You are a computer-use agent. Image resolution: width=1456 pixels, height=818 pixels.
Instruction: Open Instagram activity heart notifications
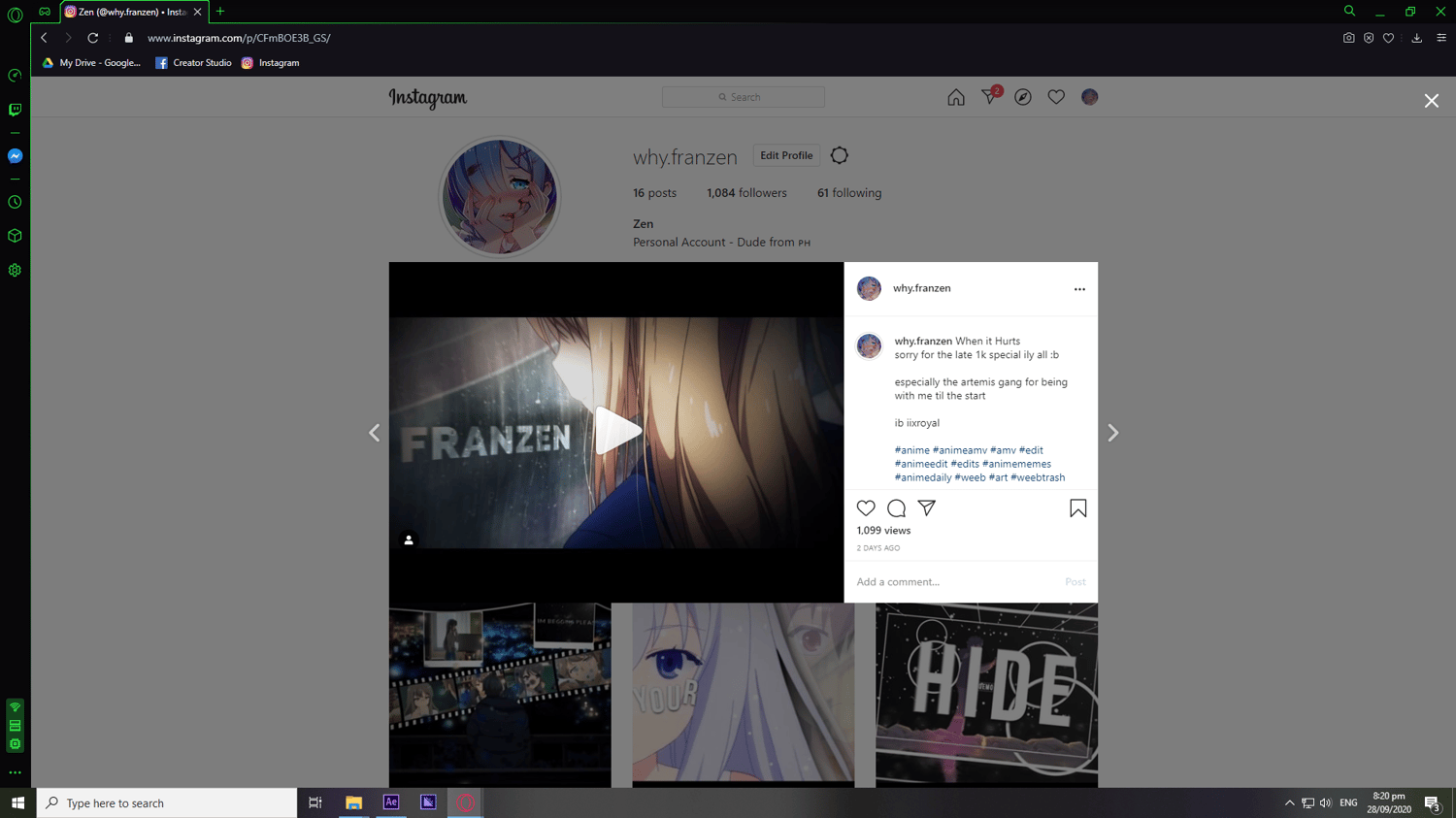pyautogui.click(x=1056, y=97)
